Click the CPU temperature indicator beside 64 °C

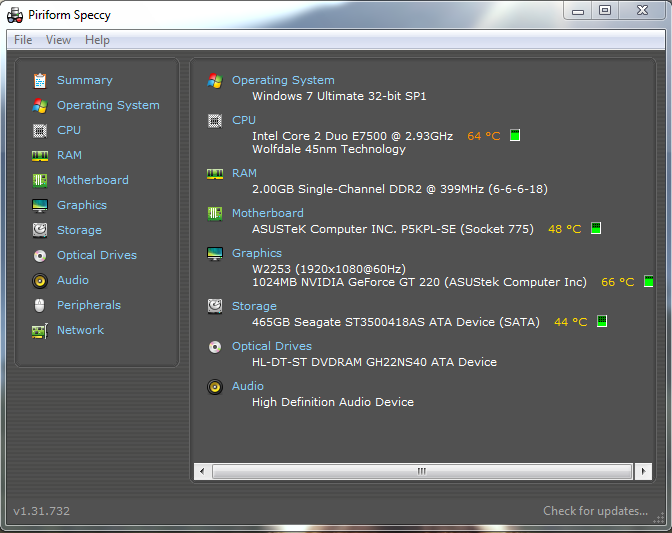coord(515,135)
